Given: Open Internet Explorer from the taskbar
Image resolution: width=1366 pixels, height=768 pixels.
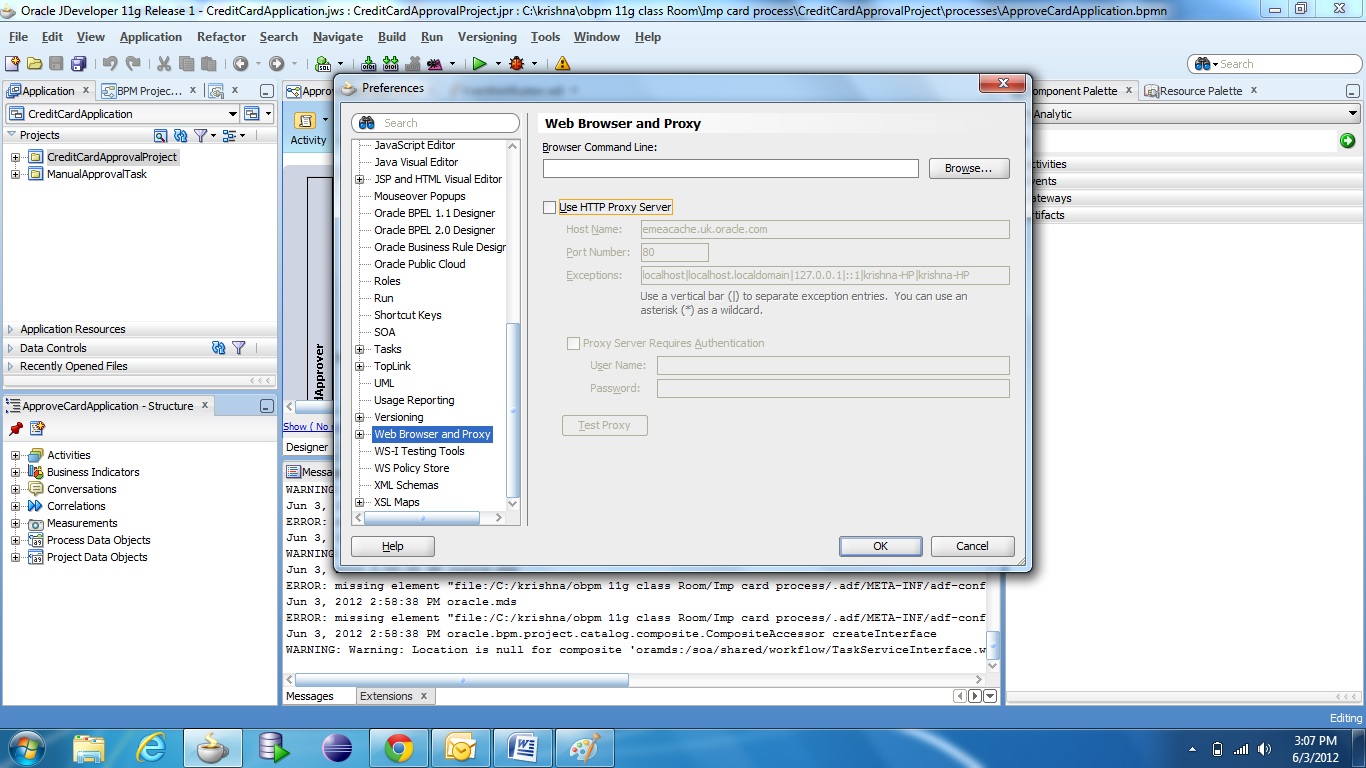Looking at the screenshot, I should [150, 748].
